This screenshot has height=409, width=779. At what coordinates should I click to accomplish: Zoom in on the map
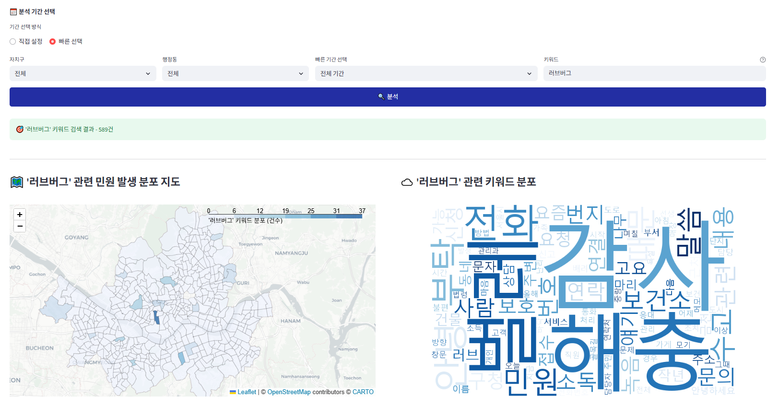coord(19,215)
